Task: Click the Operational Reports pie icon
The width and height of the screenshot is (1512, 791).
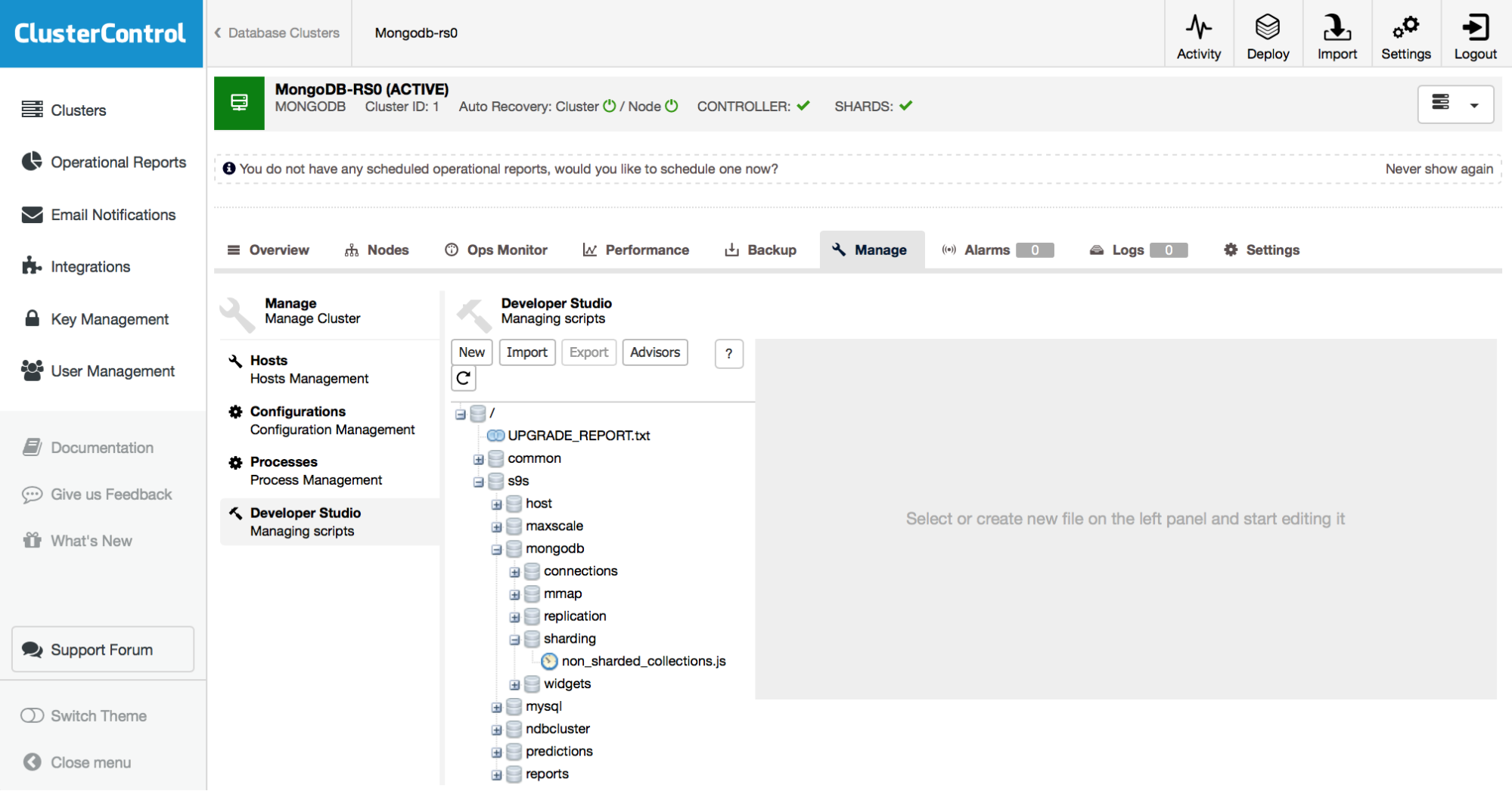Action: pyautogui.click(x=32, y=162)
